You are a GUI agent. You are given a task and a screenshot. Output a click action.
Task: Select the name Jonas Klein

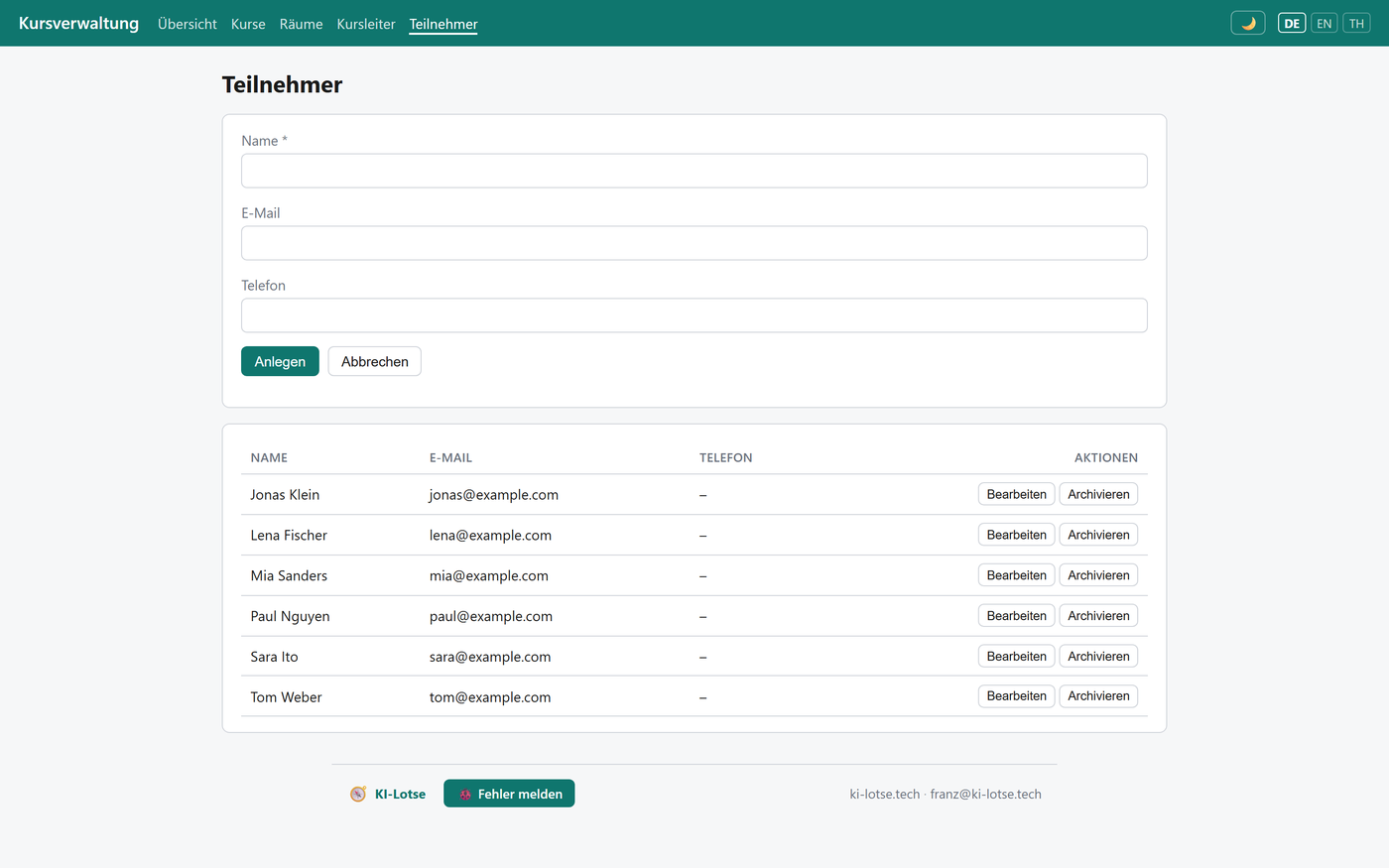(x=285, y=495)
